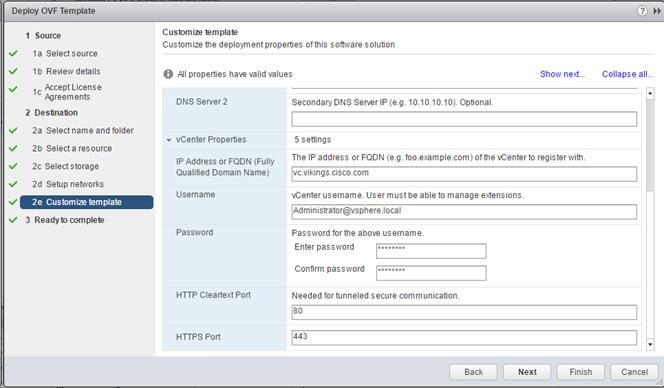
Task: Click the help question mark icon
Action: [642, 11]
